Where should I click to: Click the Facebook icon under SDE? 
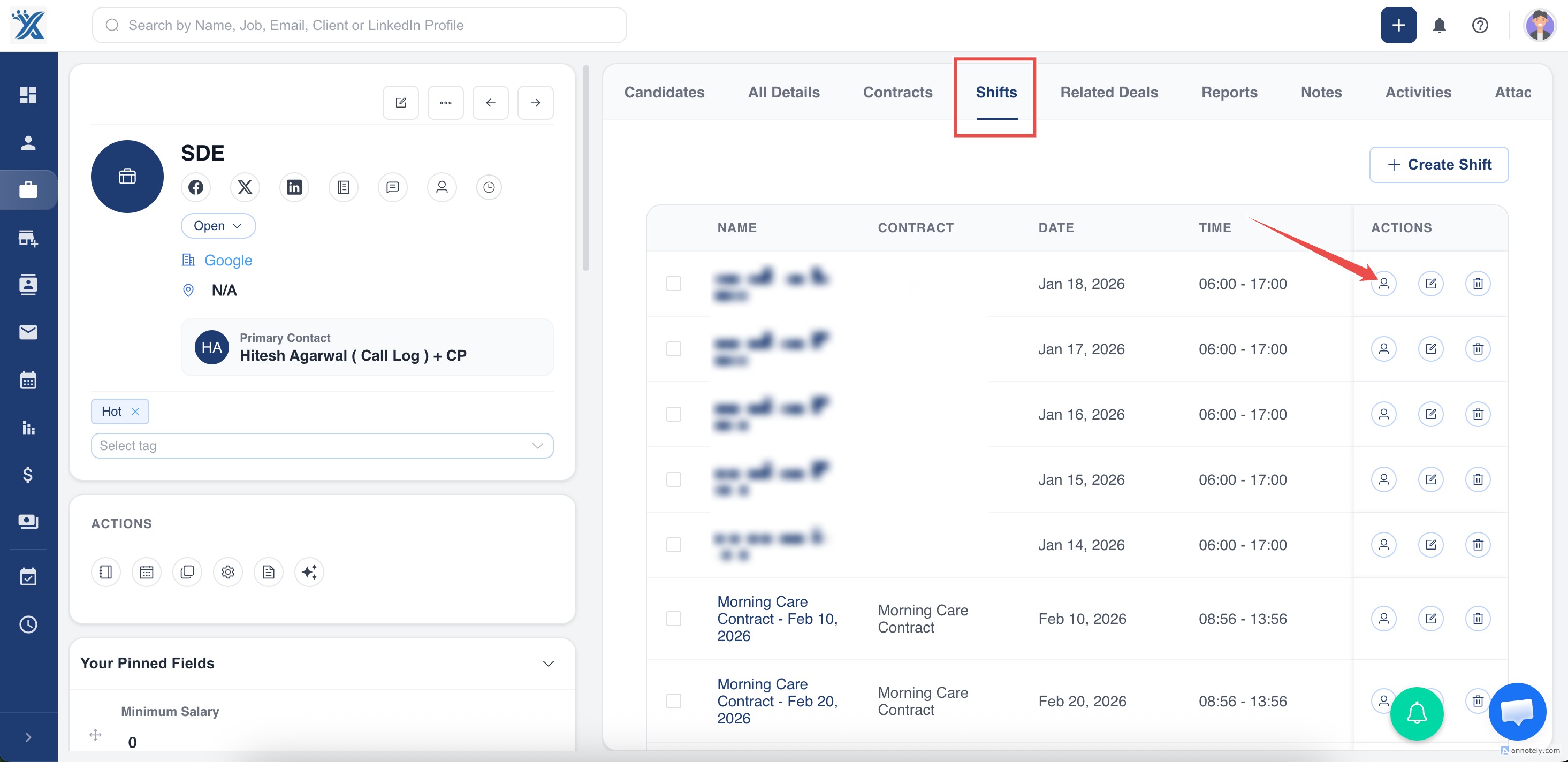click(195, 187)
